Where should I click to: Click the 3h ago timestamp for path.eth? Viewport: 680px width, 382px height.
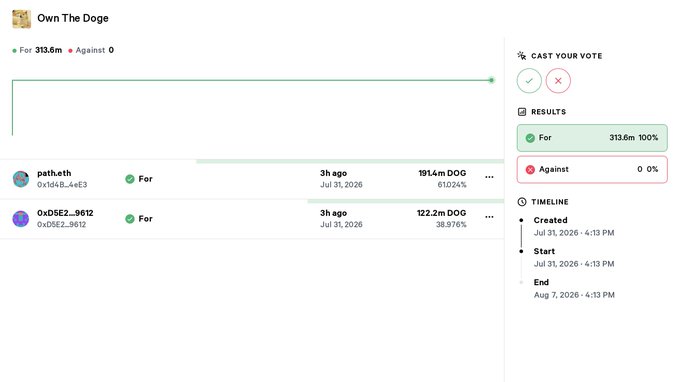coord(333,173)
